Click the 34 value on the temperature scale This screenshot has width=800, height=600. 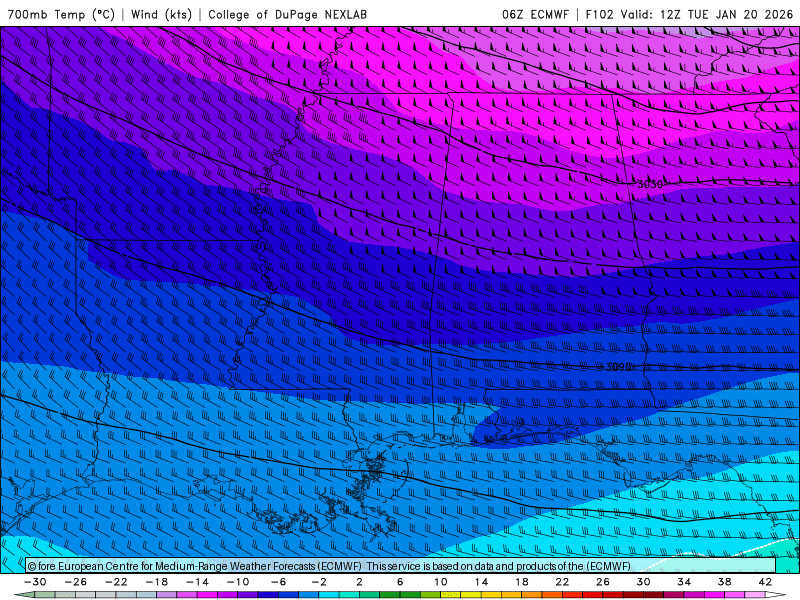point(684,582)
